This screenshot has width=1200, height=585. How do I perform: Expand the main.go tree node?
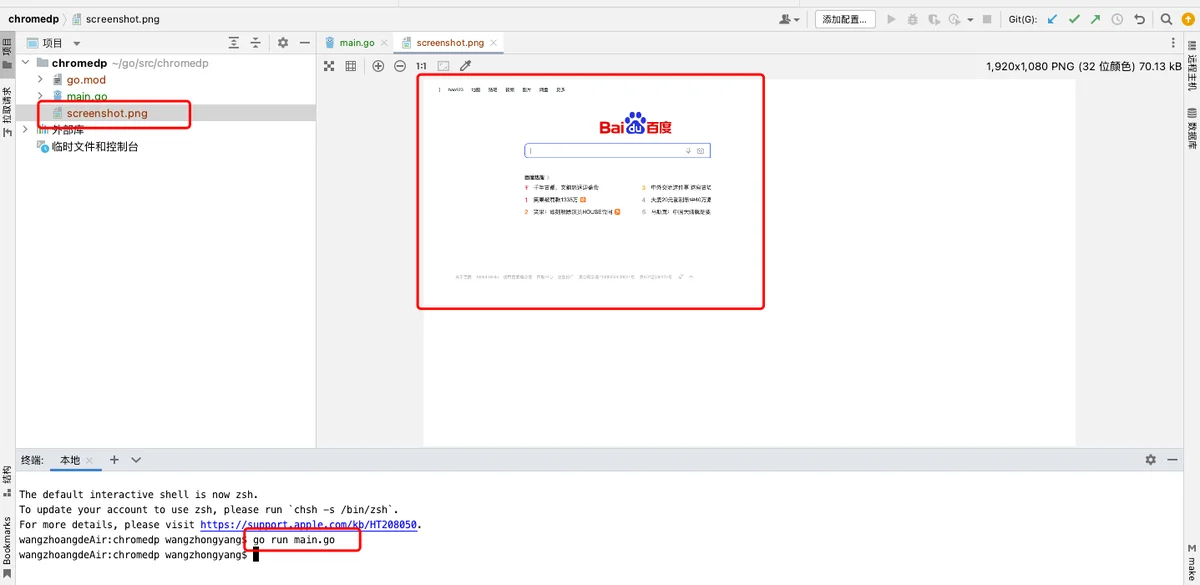pyautogui.click(x=40, y=97)
